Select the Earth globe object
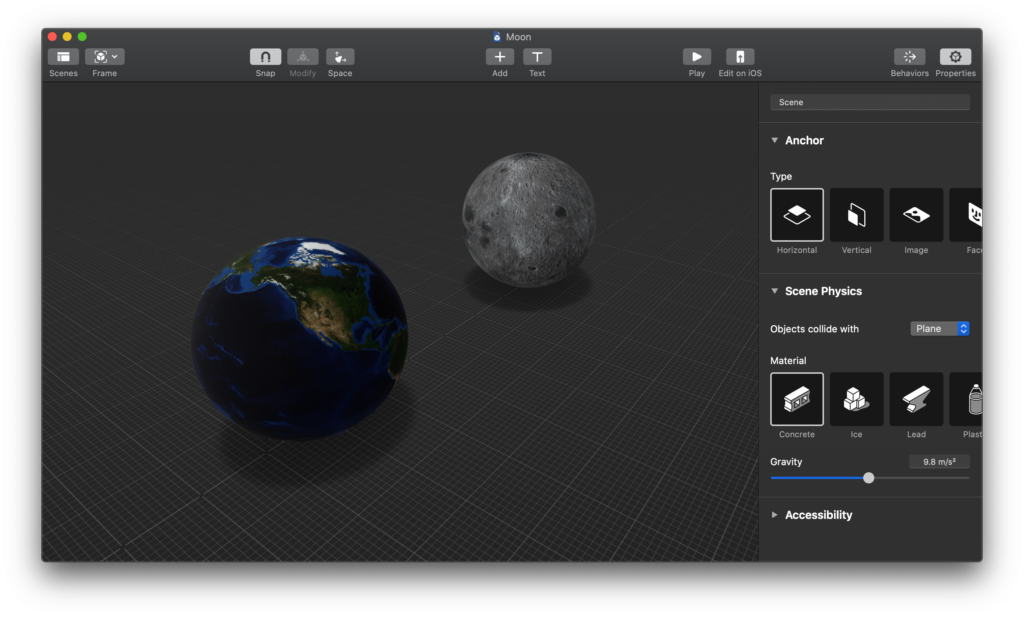The height and width of the screenshot is (617, 1024). tap(300, 338)
